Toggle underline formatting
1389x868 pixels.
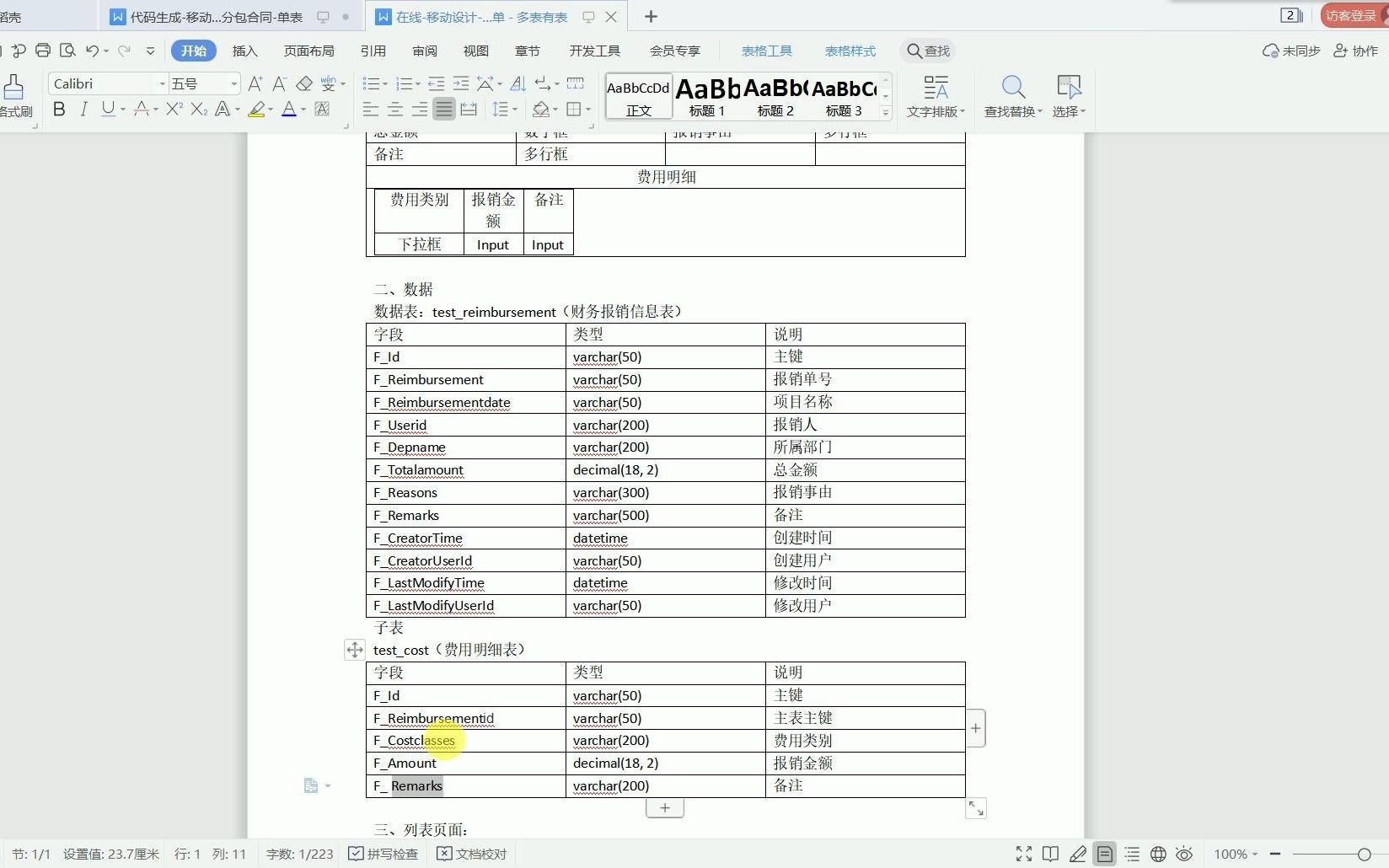coord(107,109)
